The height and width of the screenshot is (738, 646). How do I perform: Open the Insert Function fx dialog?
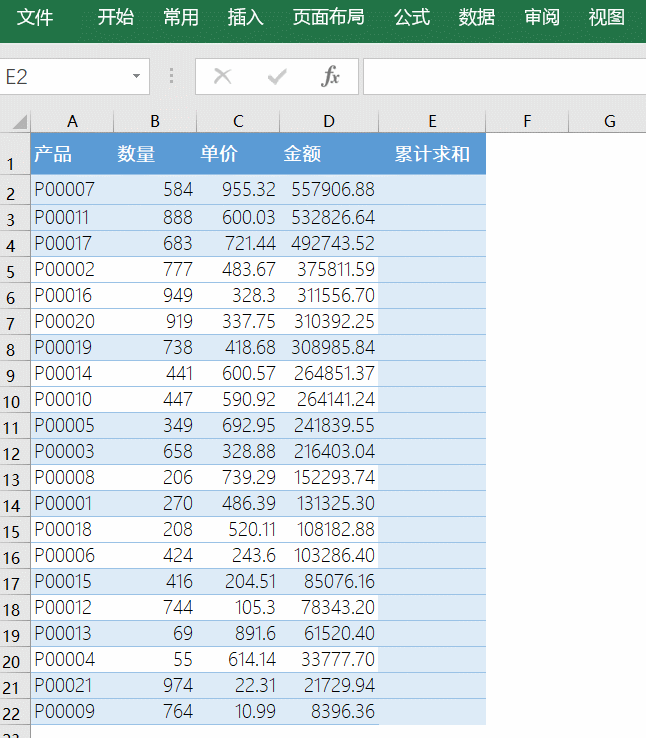click(330, 76)
